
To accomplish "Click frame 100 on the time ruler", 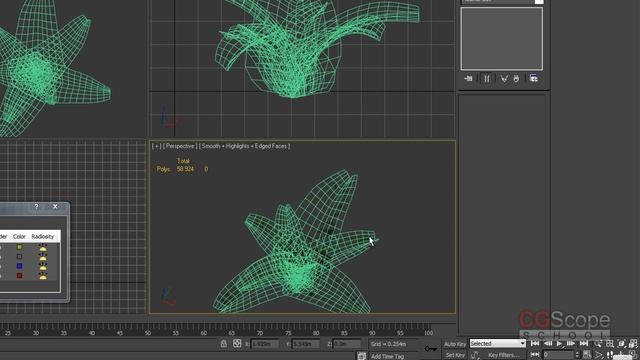I will tap(428, 333).
